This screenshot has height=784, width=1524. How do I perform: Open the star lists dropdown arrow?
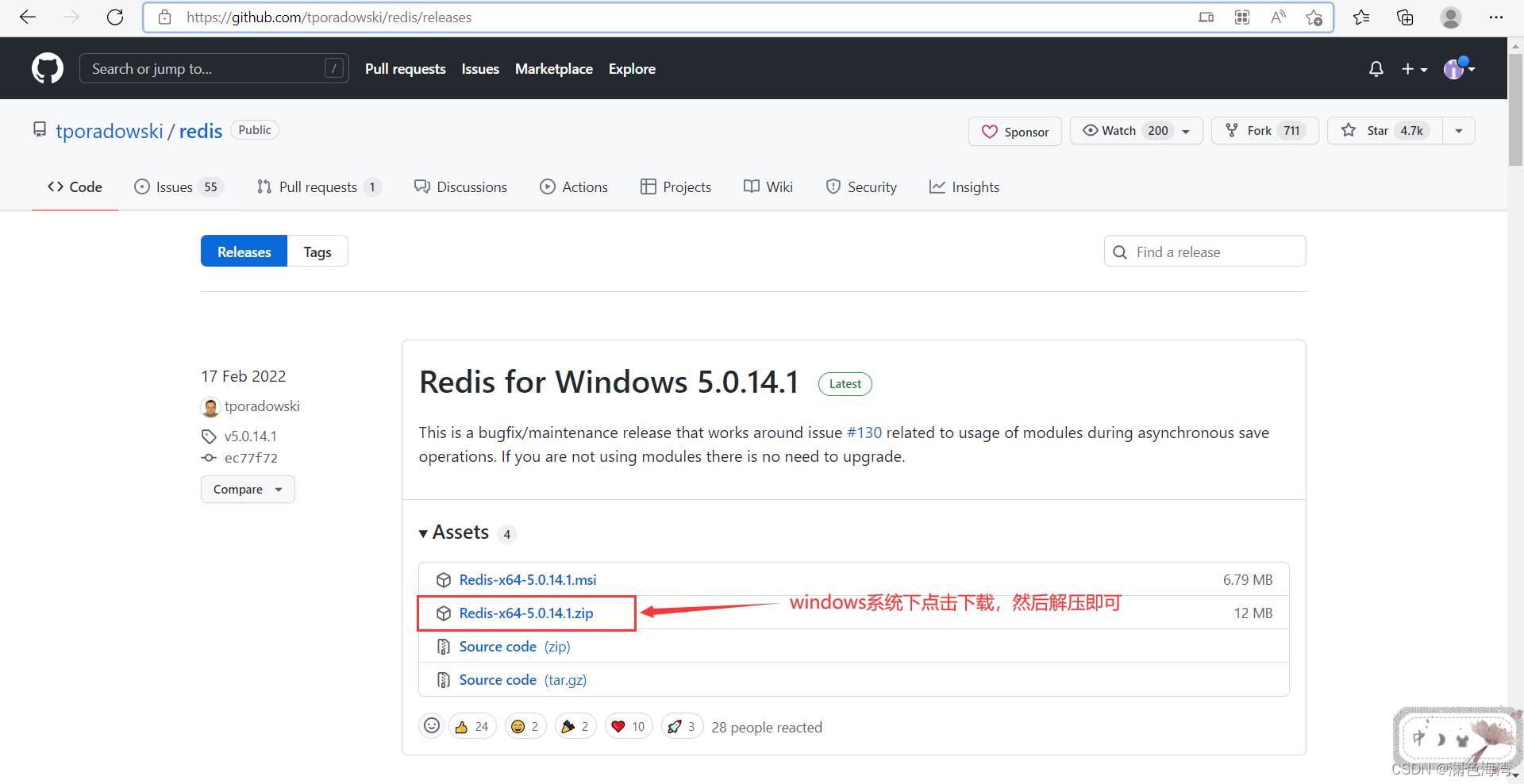[1459, 131]
